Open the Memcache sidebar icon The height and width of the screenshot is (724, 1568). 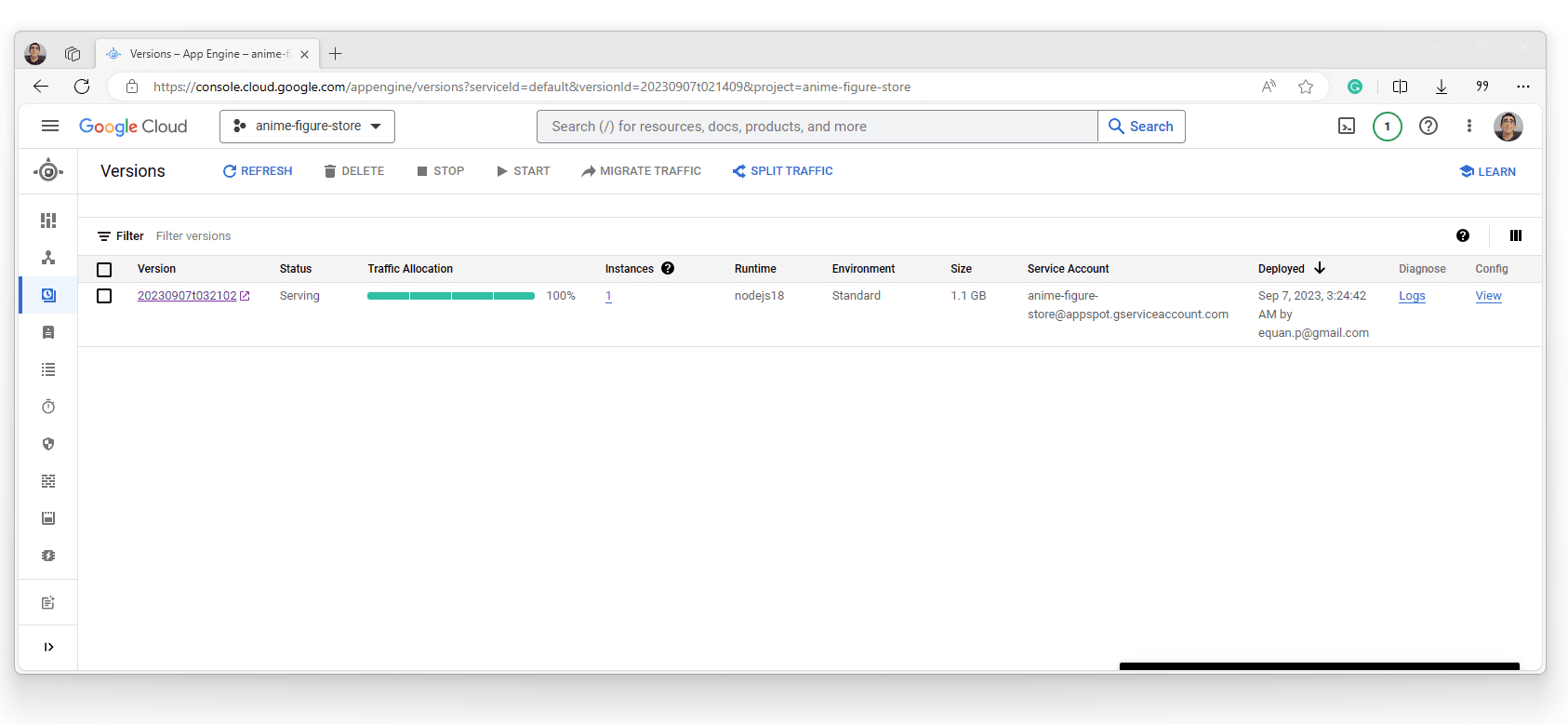[x=48, y=518]
